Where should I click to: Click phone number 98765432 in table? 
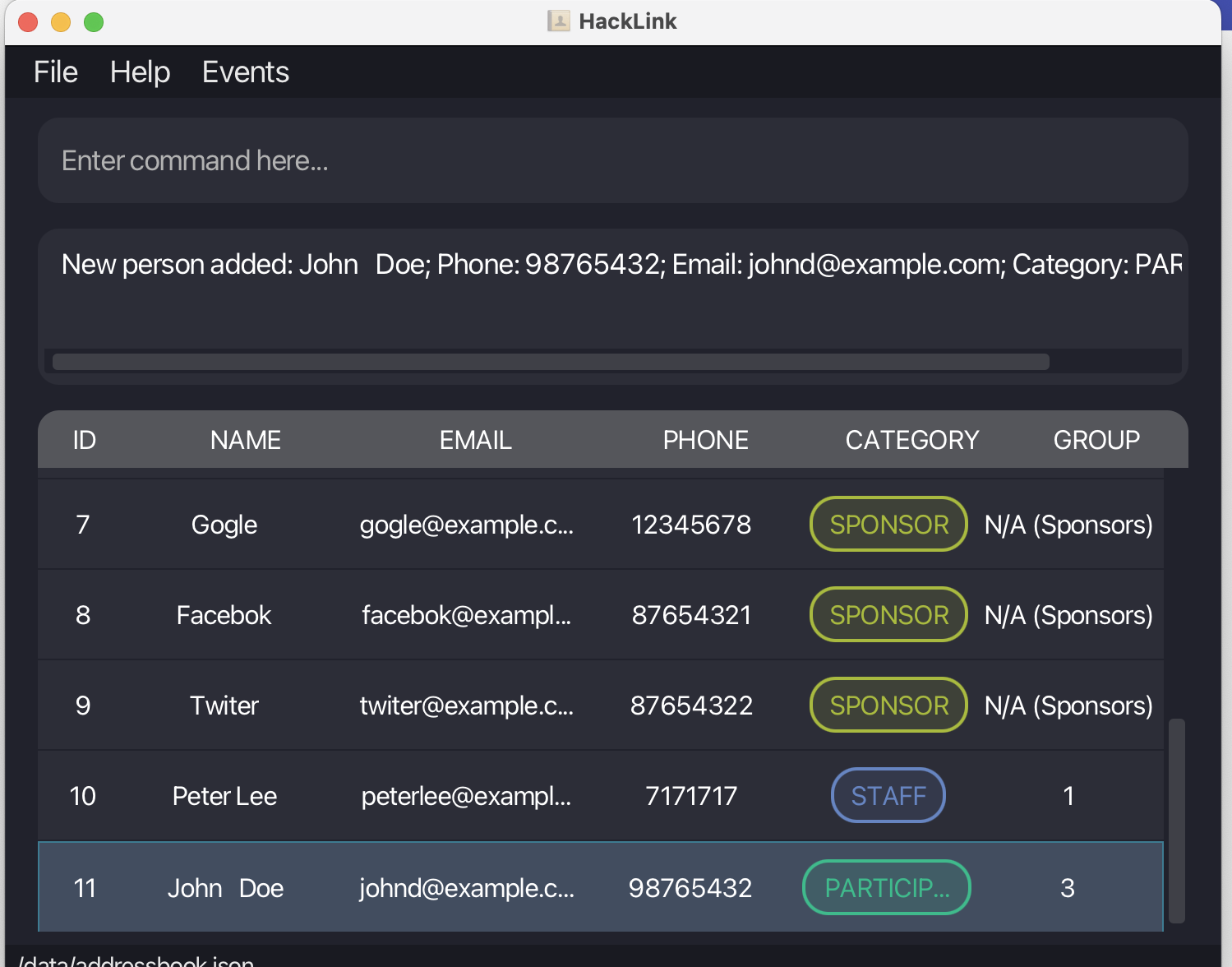pyautogui.click(x=690, y=888)
